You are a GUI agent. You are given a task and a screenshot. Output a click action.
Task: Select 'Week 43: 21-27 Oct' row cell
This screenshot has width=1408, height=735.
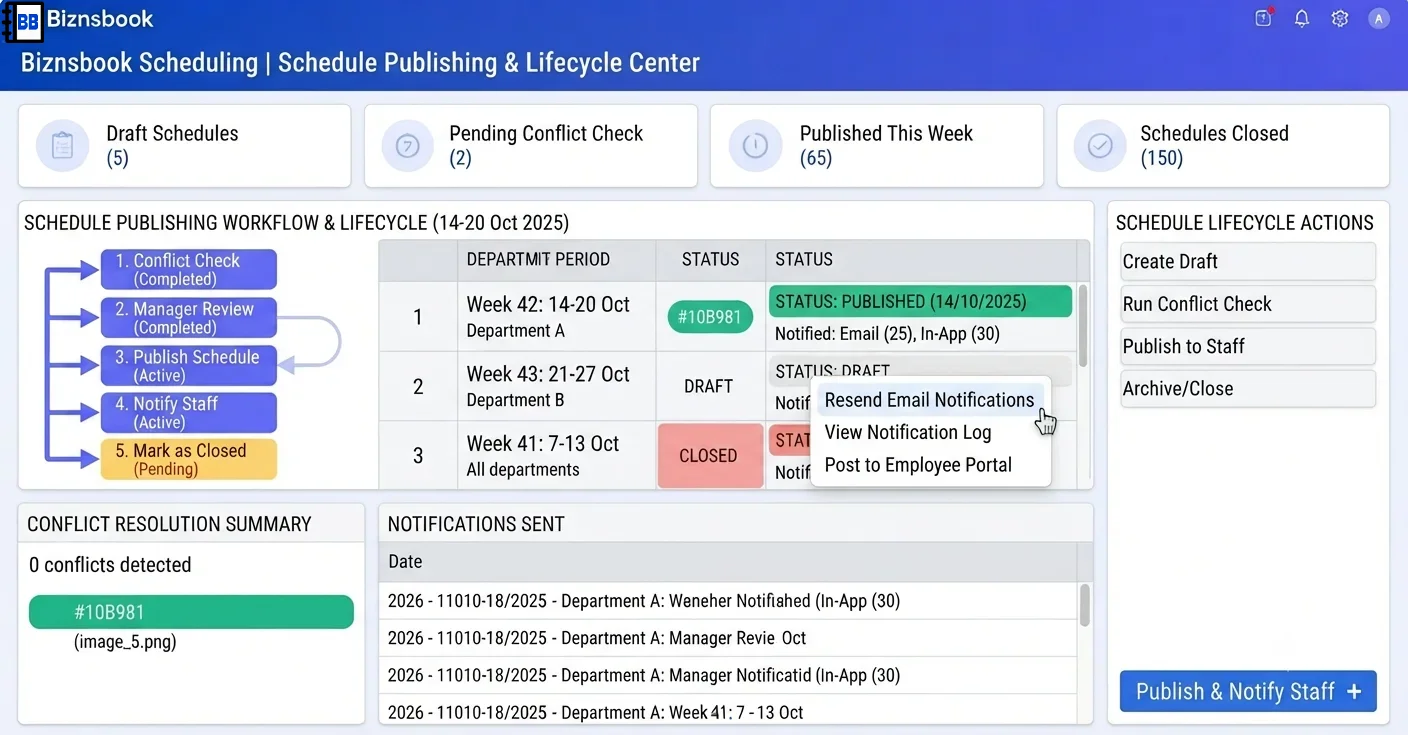556,386
